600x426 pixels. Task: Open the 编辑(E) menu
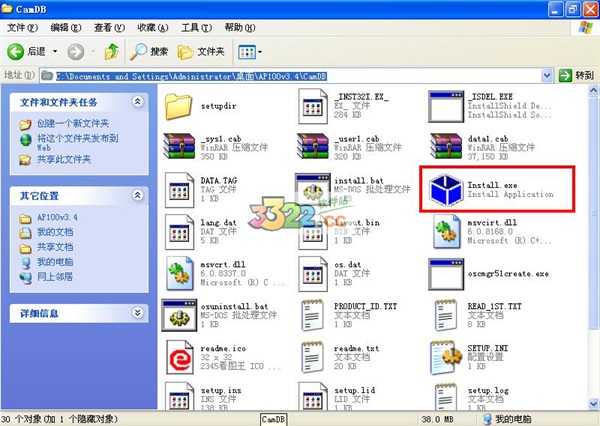[x=66, y=28]
